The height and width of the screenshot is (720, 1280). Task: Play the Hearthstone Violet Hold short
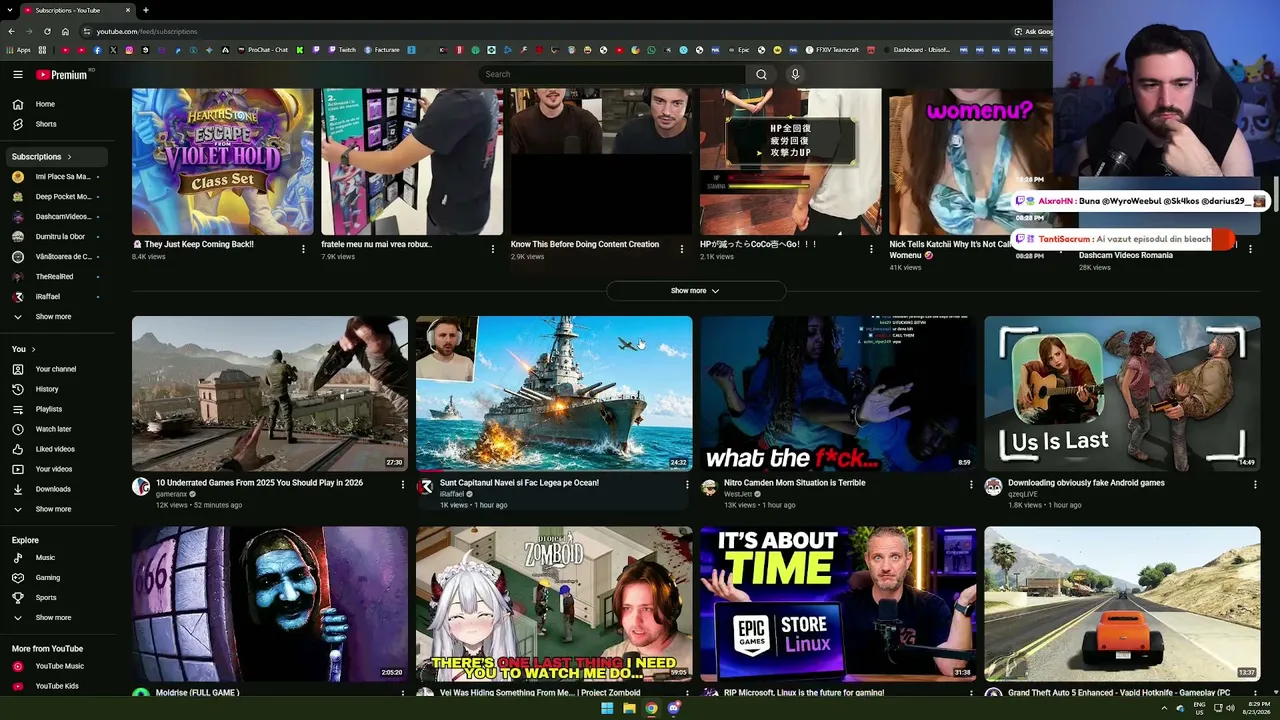point(222,161)
